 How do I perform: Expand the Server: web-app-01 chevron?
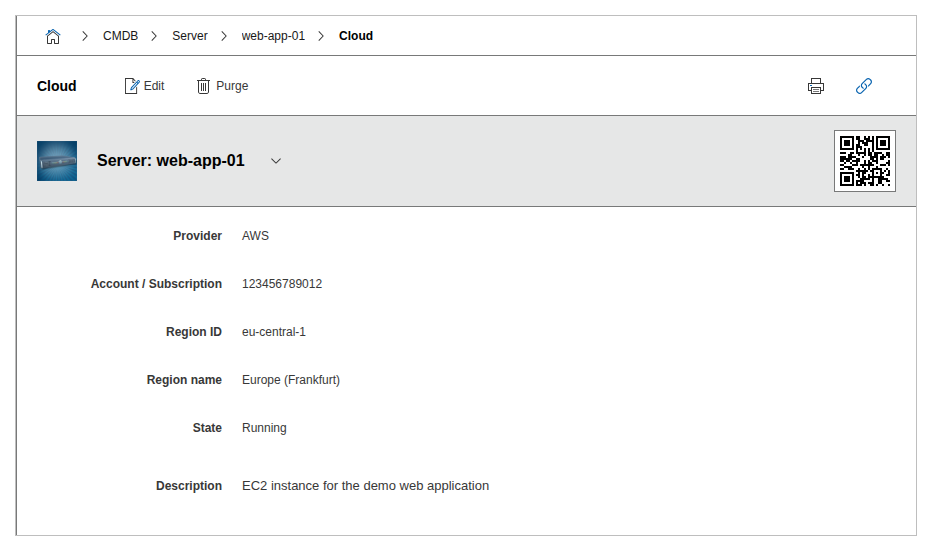[276, 161]
